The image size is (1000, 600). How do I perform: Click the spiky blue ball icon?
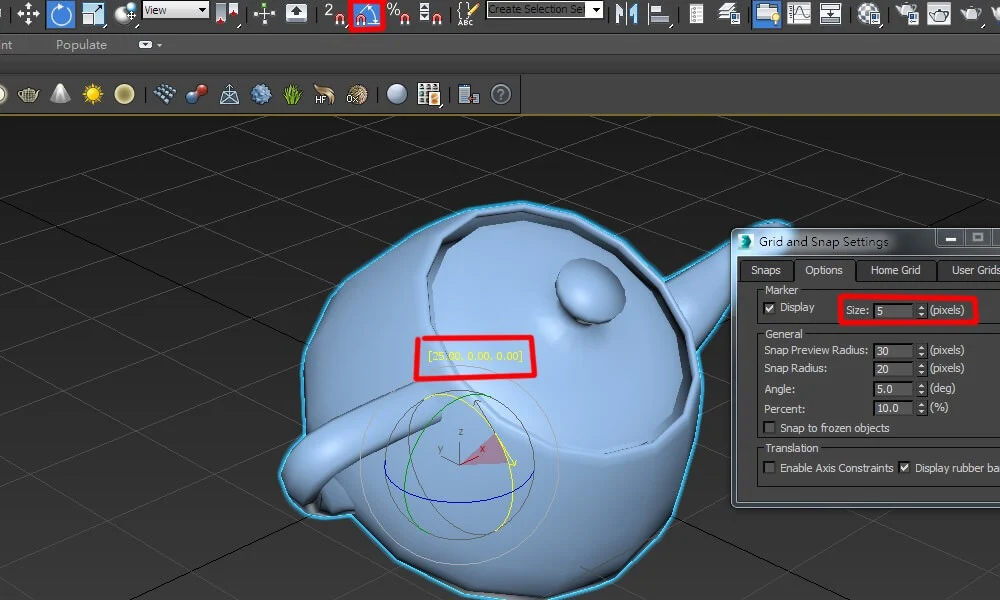pyautogui.click(x=261, y=94)
